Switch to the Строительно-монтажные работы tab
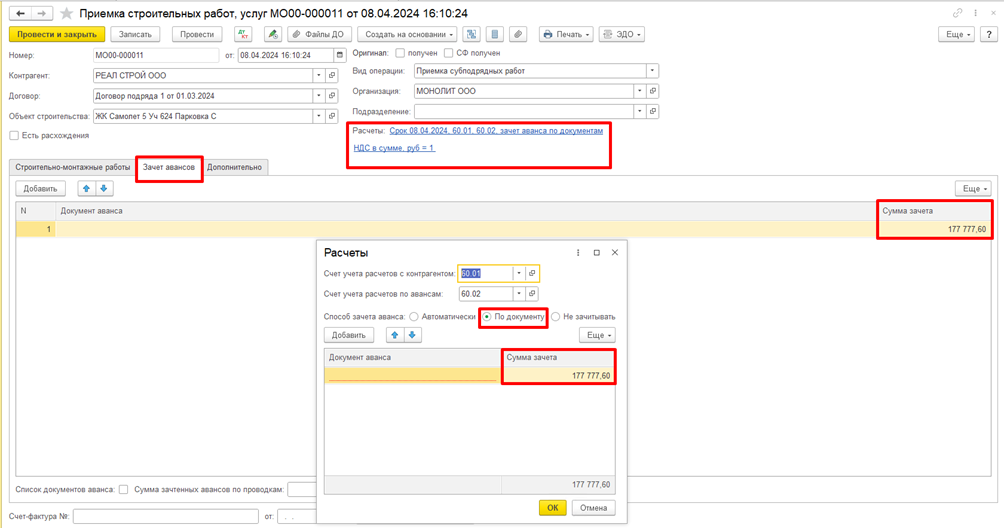1004x528 pixels. click(x=72, y=167)
